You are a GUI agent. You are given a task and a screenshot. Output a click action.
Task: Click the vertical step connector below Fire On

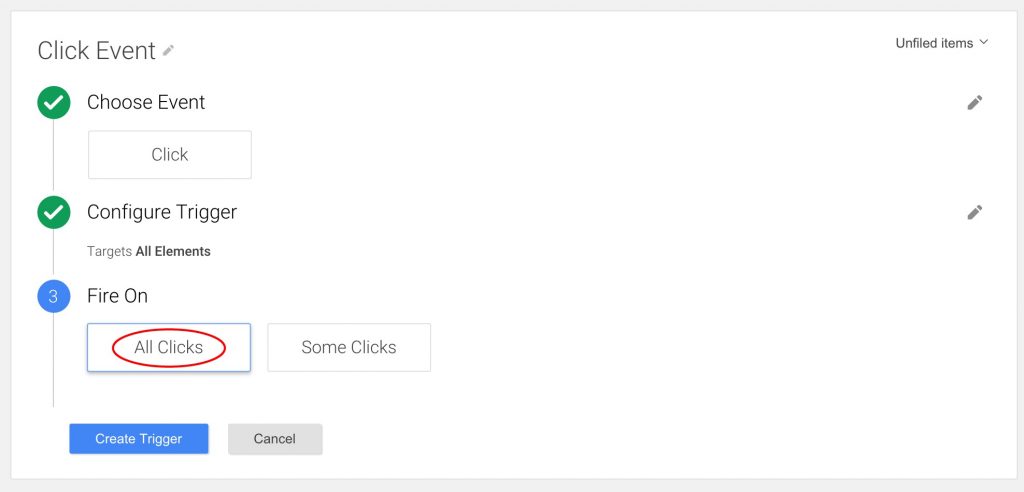(x=54, y=360)
